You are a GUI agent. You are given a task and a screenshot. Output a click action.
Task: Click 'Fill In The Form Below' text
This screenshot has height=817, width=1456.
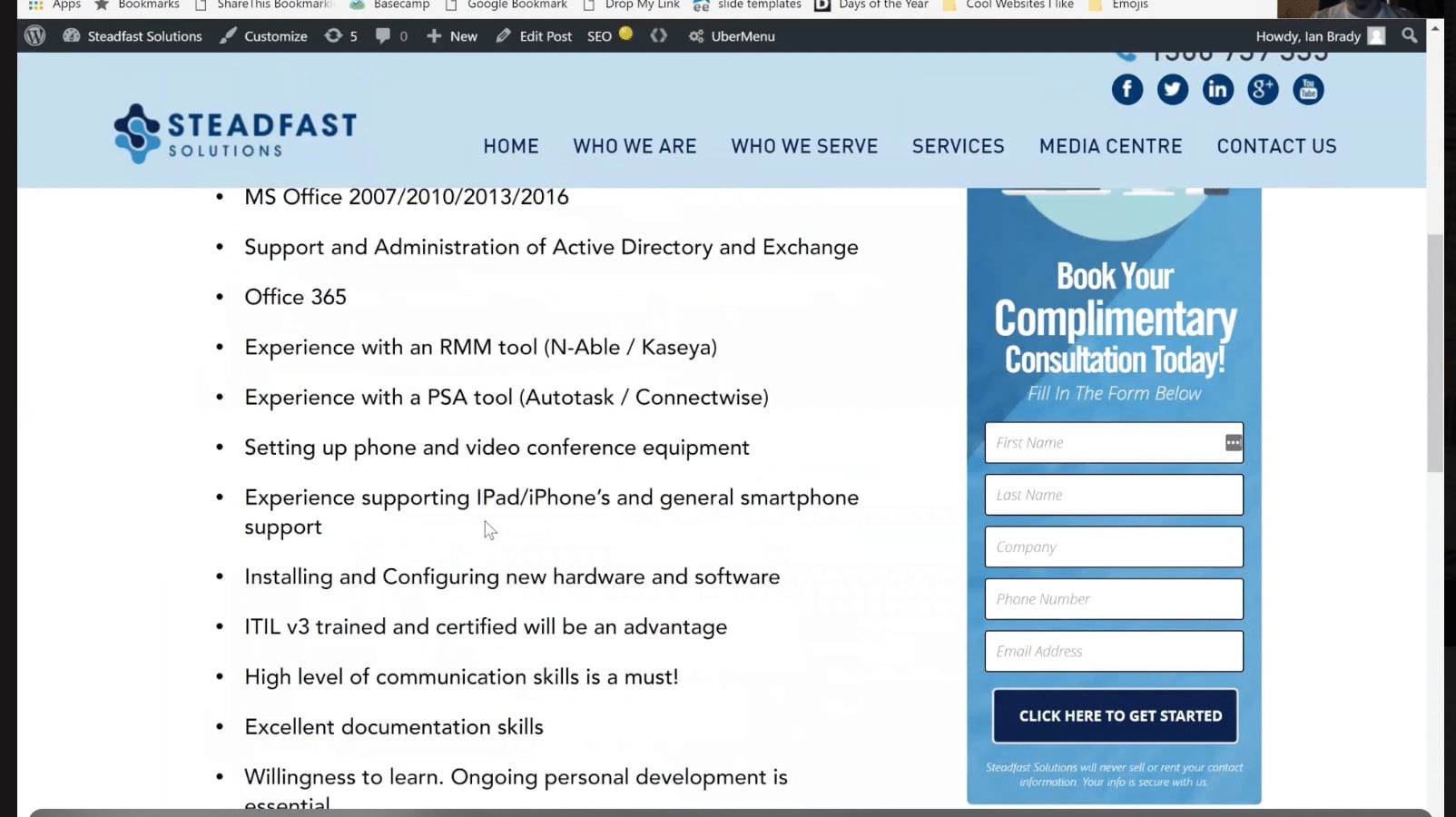point(1114,393)
